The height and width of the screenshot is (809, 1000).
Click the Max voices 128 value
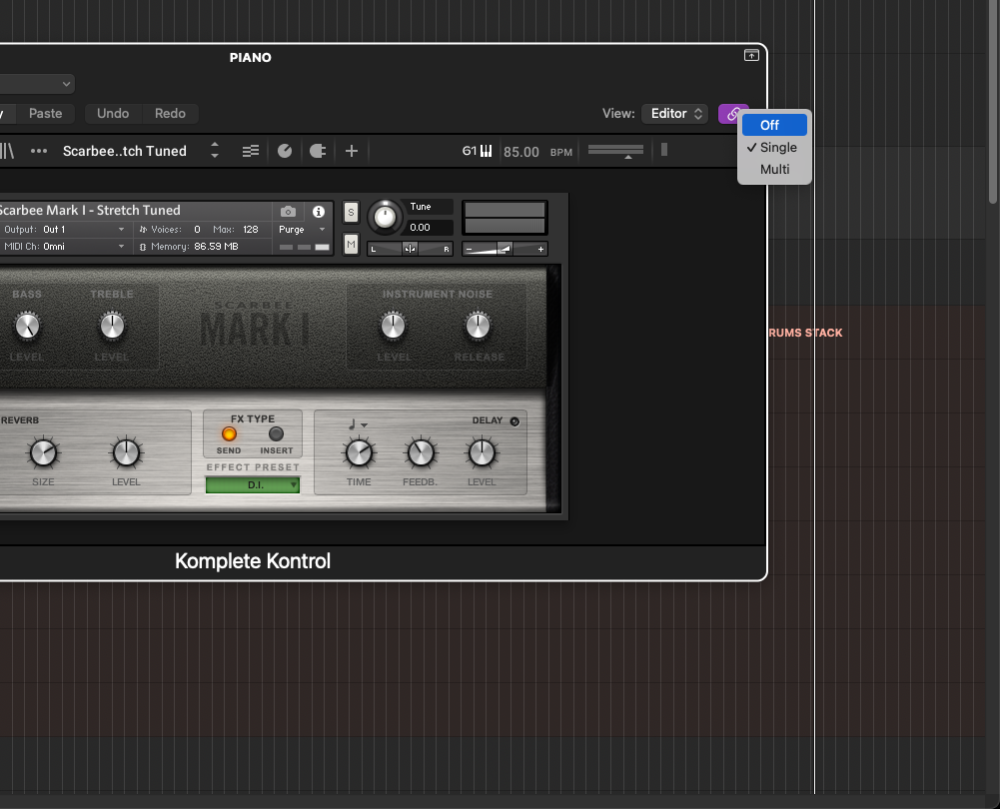[251, 230]
